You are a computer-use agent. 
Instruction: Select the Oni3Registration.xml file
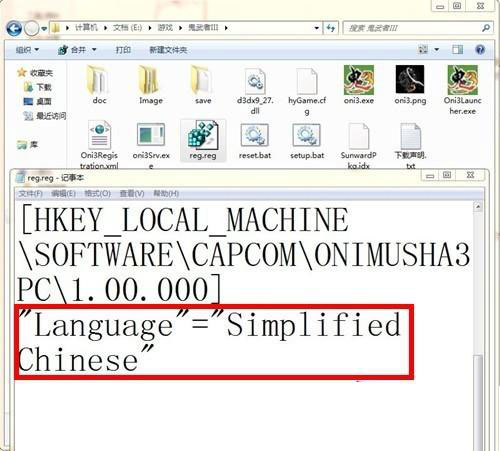(99, 145)
